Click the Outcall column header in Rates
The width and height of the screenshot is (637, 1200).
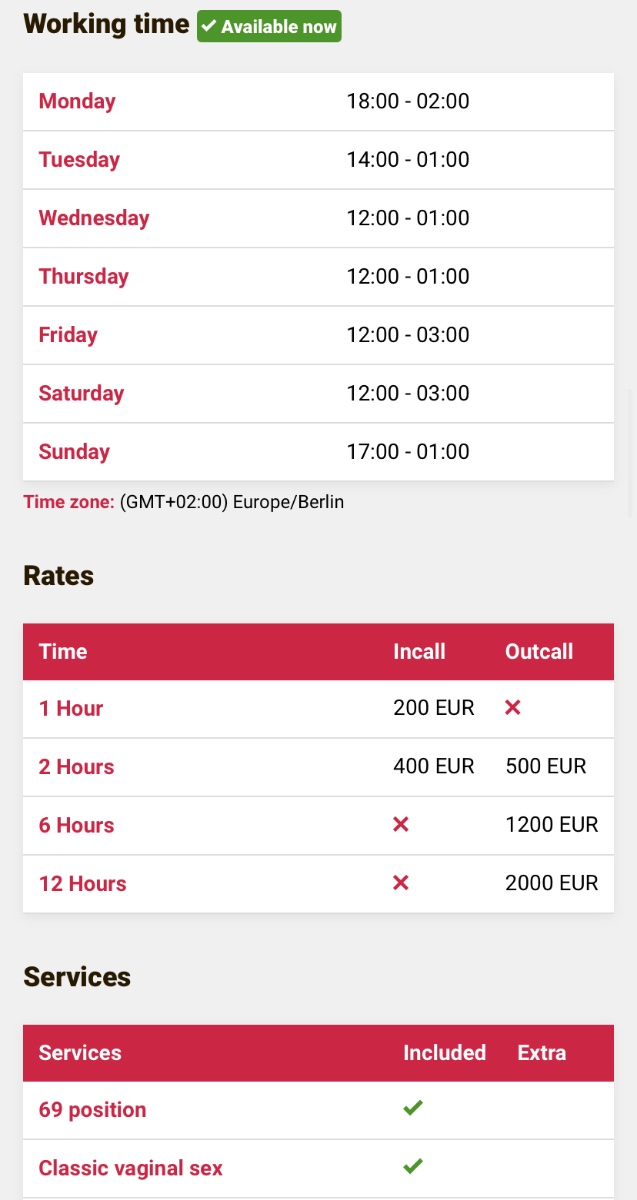pyautogui.click(x=539, y=652)
